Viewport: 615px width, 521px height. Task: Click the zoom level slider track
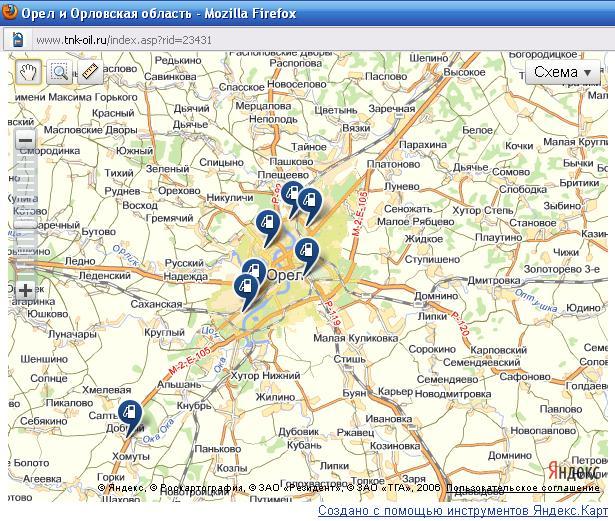25,215
